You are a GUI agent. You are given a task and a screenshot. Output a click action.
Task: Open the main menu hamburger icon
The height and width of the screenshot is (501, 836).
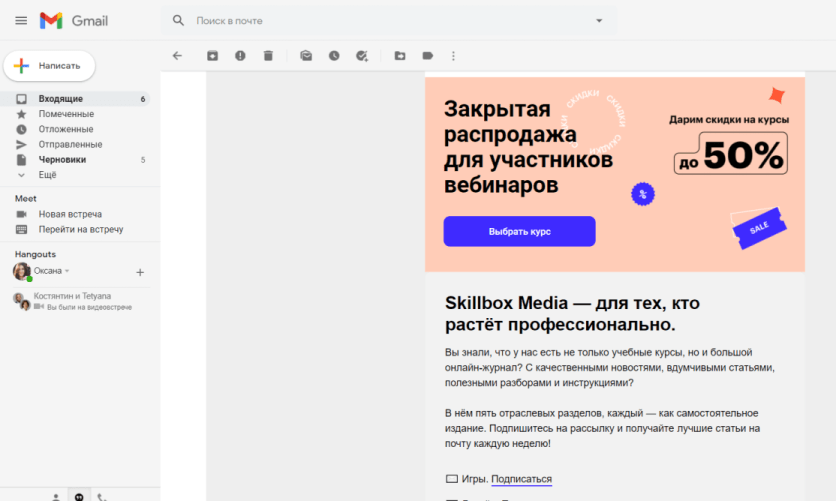coord(21,21)
